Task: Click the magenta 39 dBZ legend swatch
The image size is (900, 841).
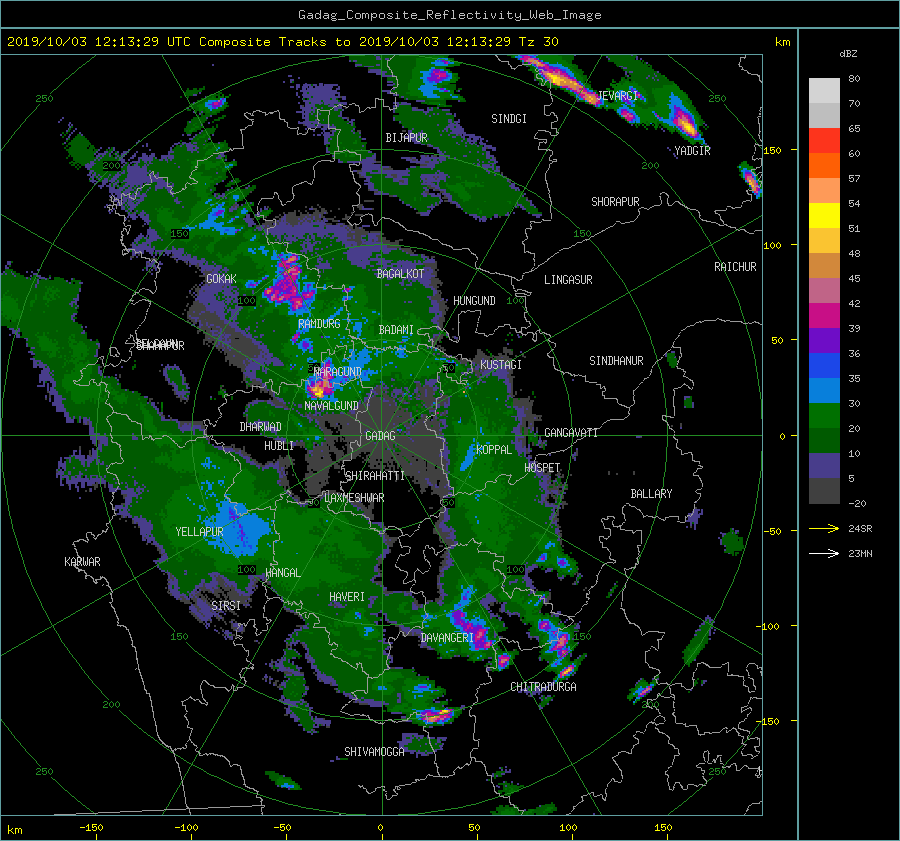Action: point(824,316)
